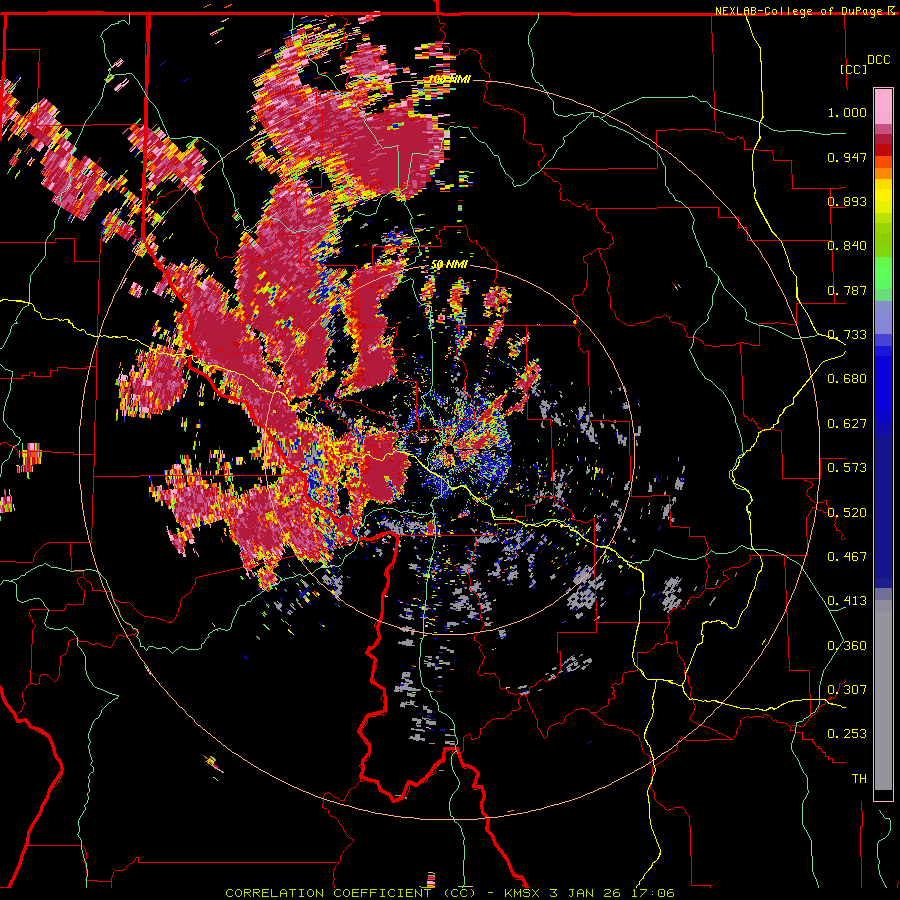Click the 0.520 legend value
The width and height of the screenshot is (900, 900).
tap(847, 512)
